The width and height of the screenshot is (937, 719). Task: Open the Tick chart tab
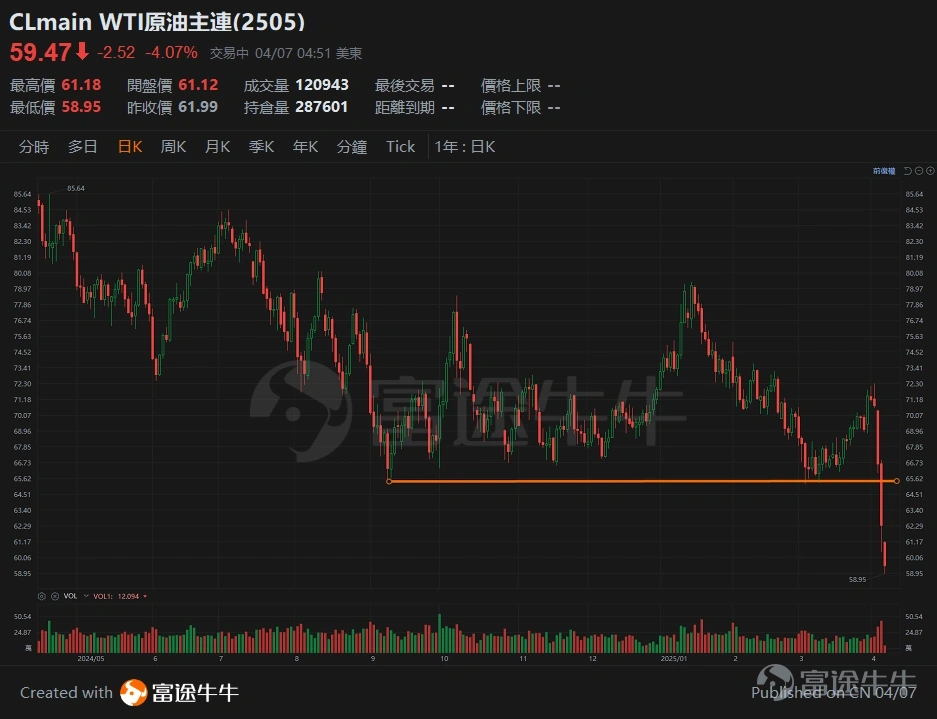400,146
